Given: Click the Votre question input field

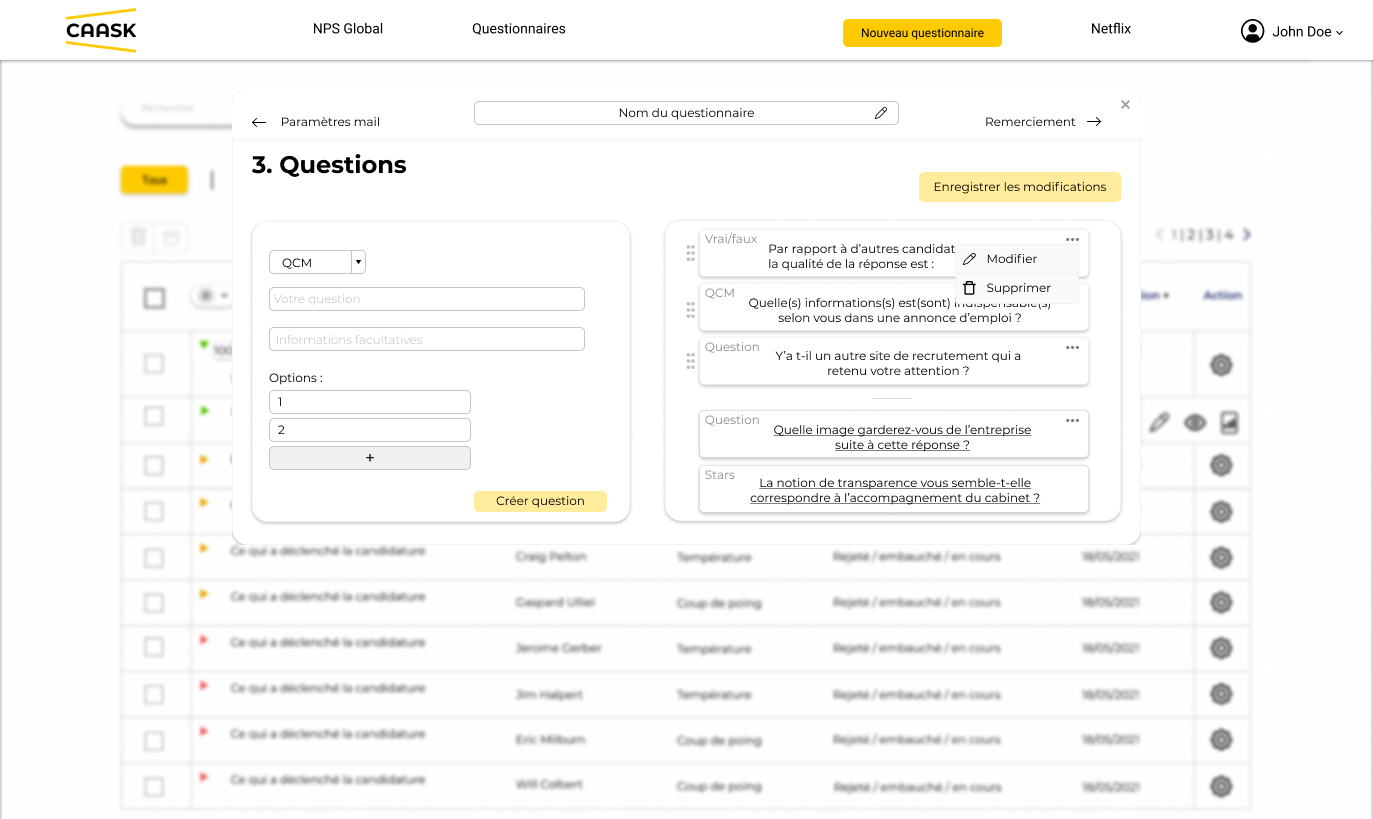Looking at the screenshot, I should (427, 299).
